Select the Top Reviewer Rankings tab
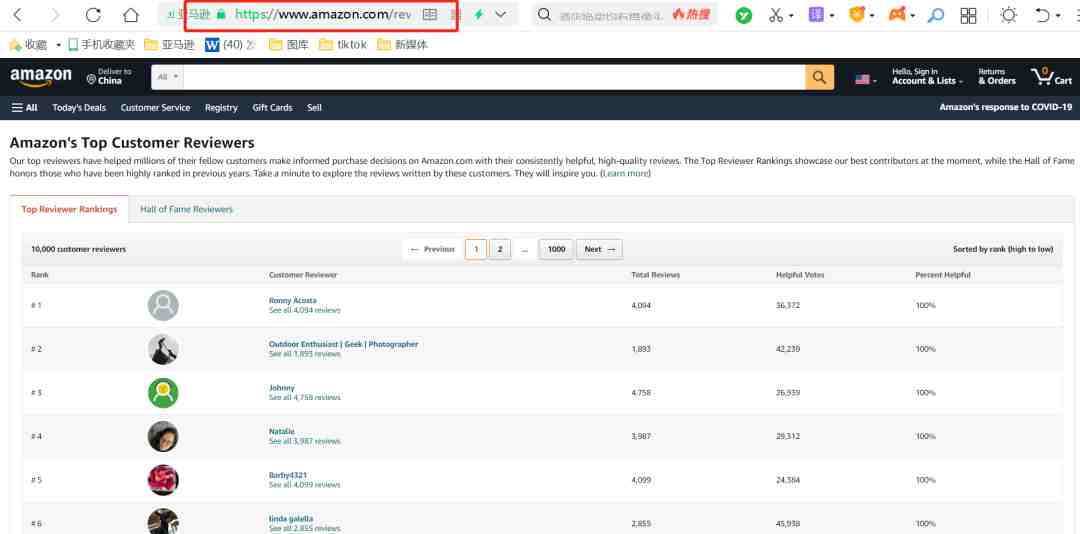1080x534 pixels. tap(70, 209)
